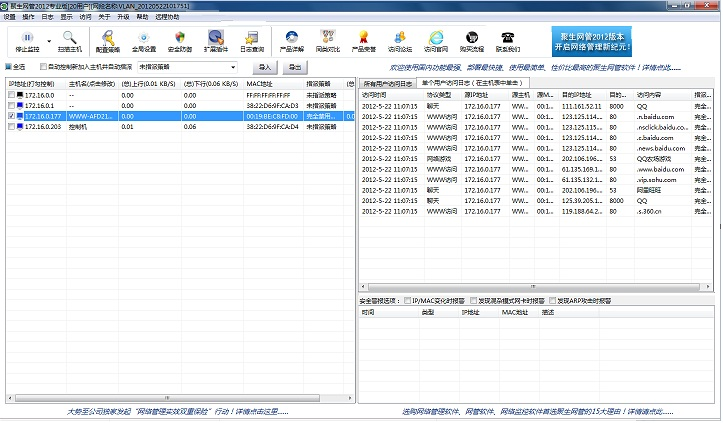Open 扩展插件 (plugins) toolbar icon
The height and width of the screenshot is (423, 723).
[215, 42]
